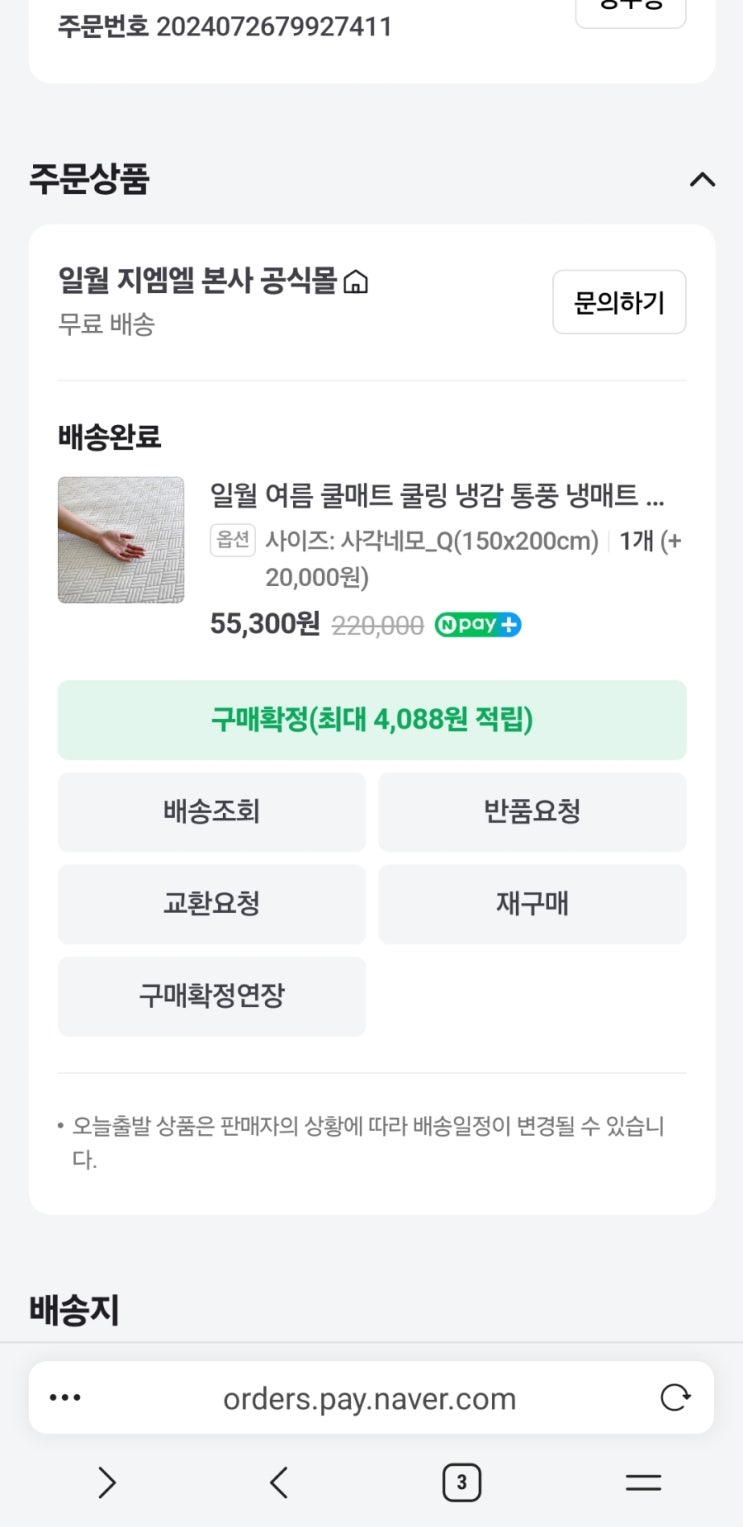The width and height of the screenshot is (743, 1527).
Task: Tap the browser back arrow icon
Action: 279,1483
